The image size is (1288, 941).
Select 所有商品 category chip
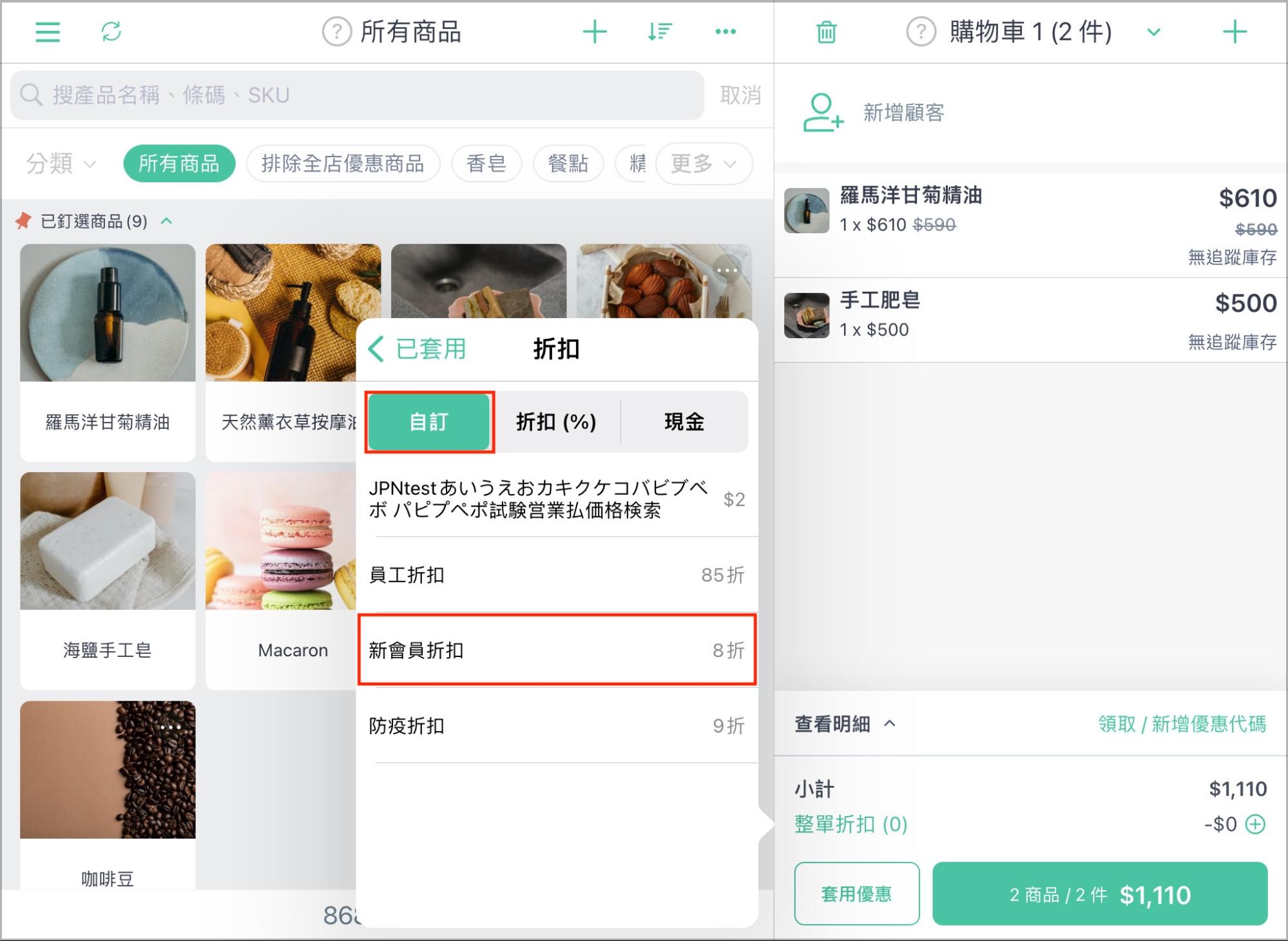tap(179, 164)
